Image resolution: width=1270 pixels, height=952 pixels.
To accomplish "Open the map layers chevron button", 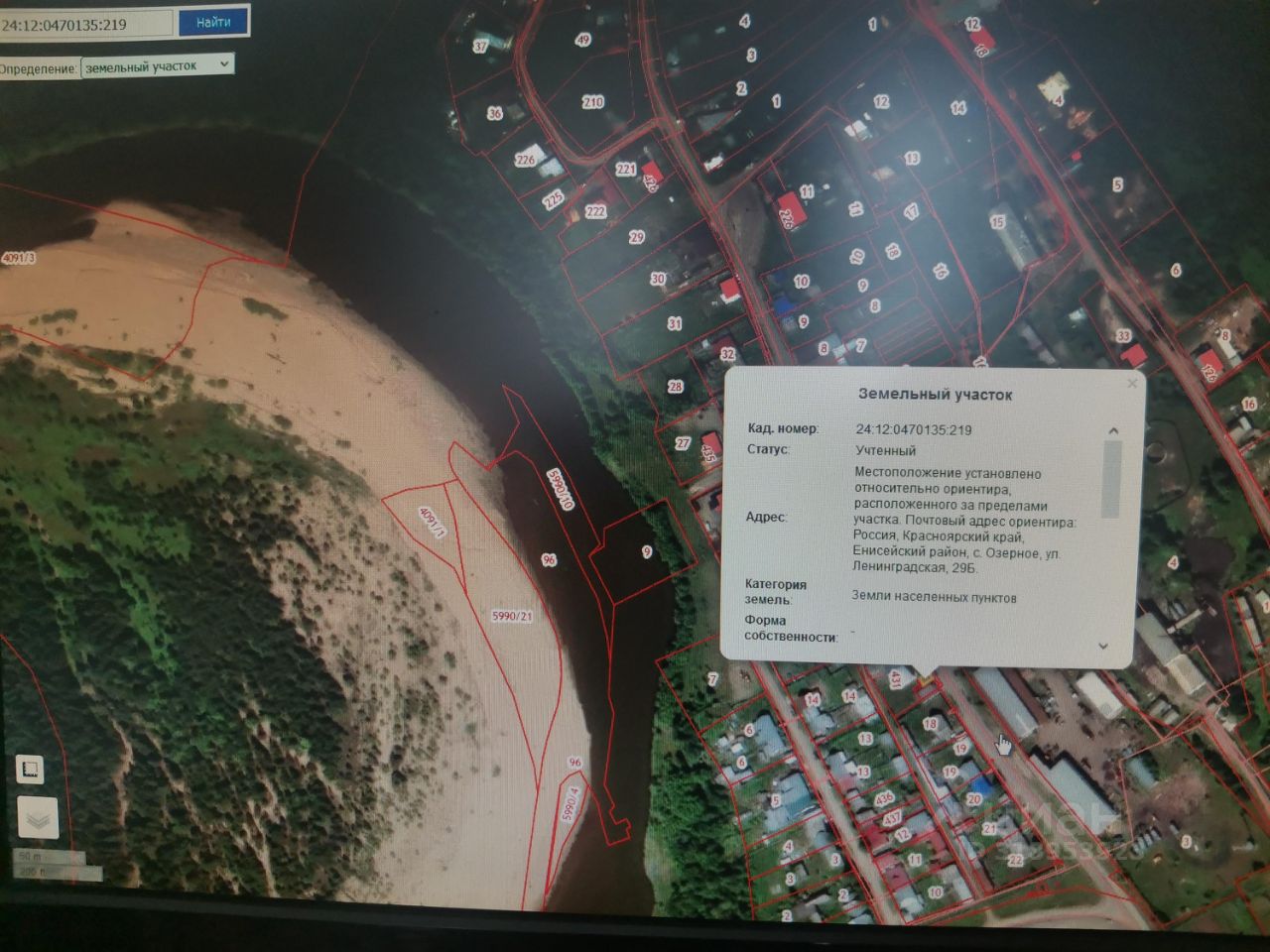I will pos(38,820).
